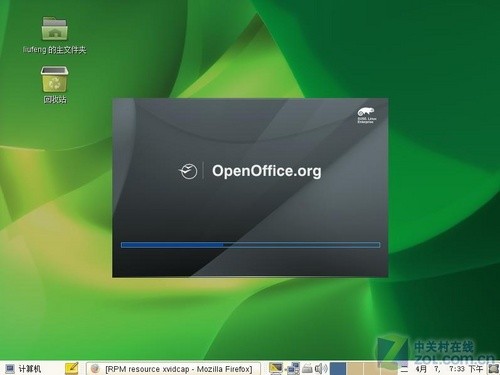
Task: Open the network connection tray icon
Action: click(x=293, y=368)
